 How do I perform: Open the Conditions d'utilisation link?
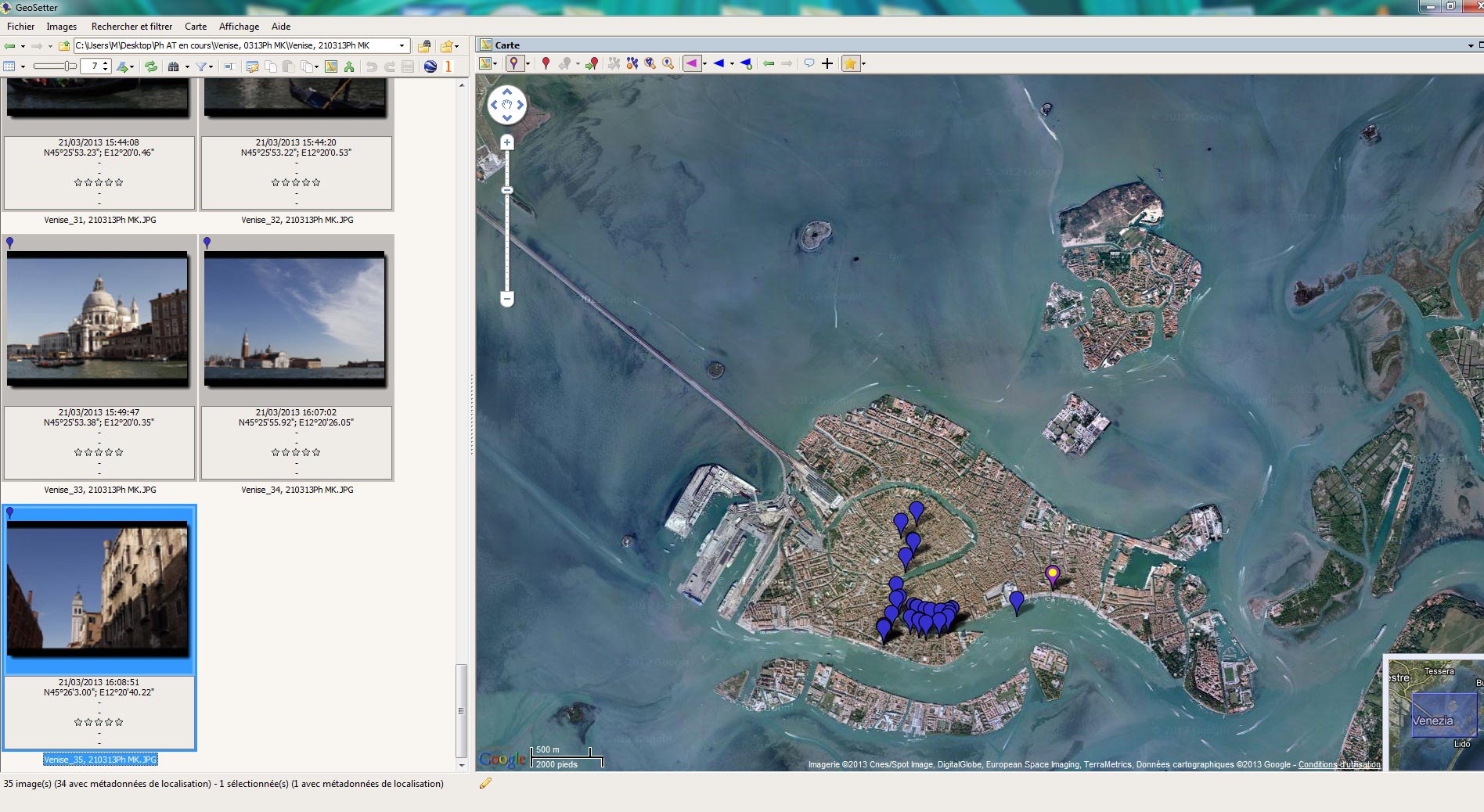coord(1340,764)
